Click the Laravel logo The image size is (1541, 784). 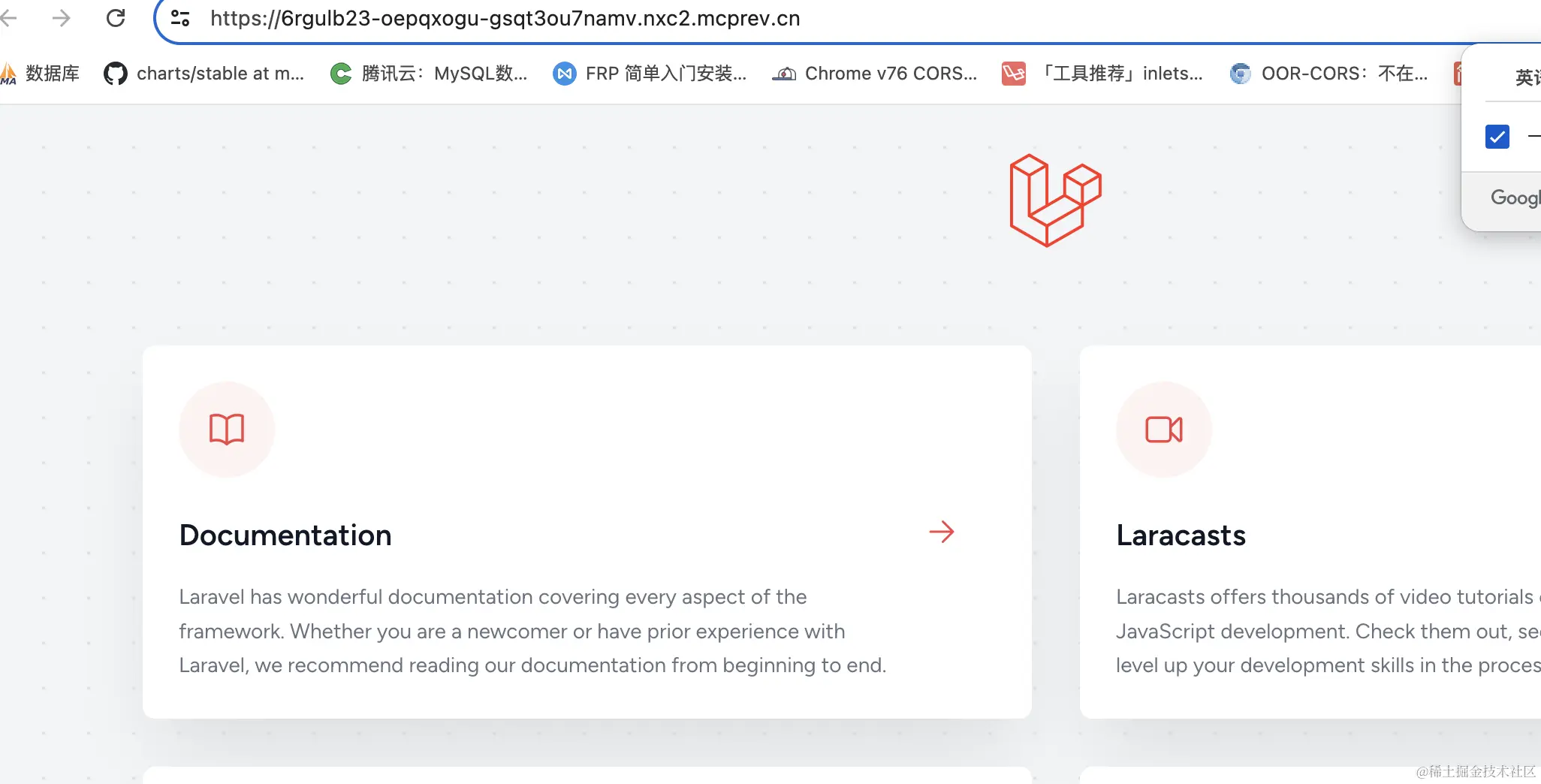coord(1054,201)
